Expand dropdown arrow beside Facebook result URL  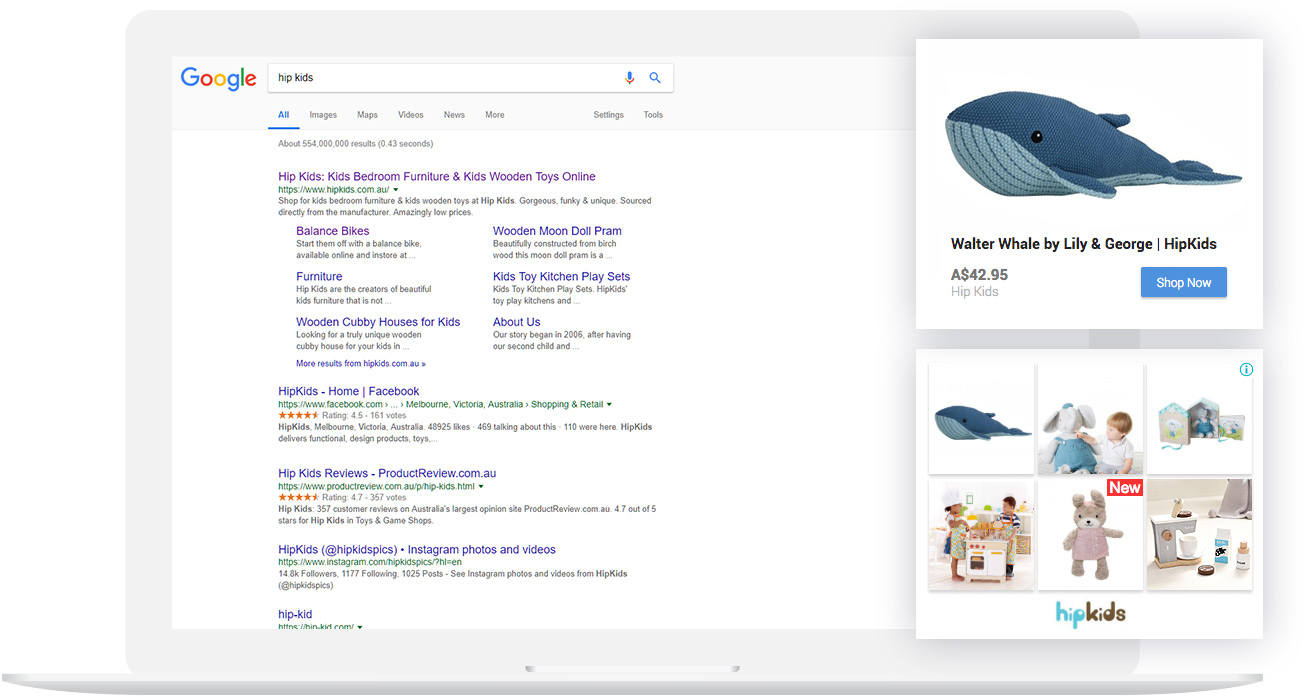(609, 405)
